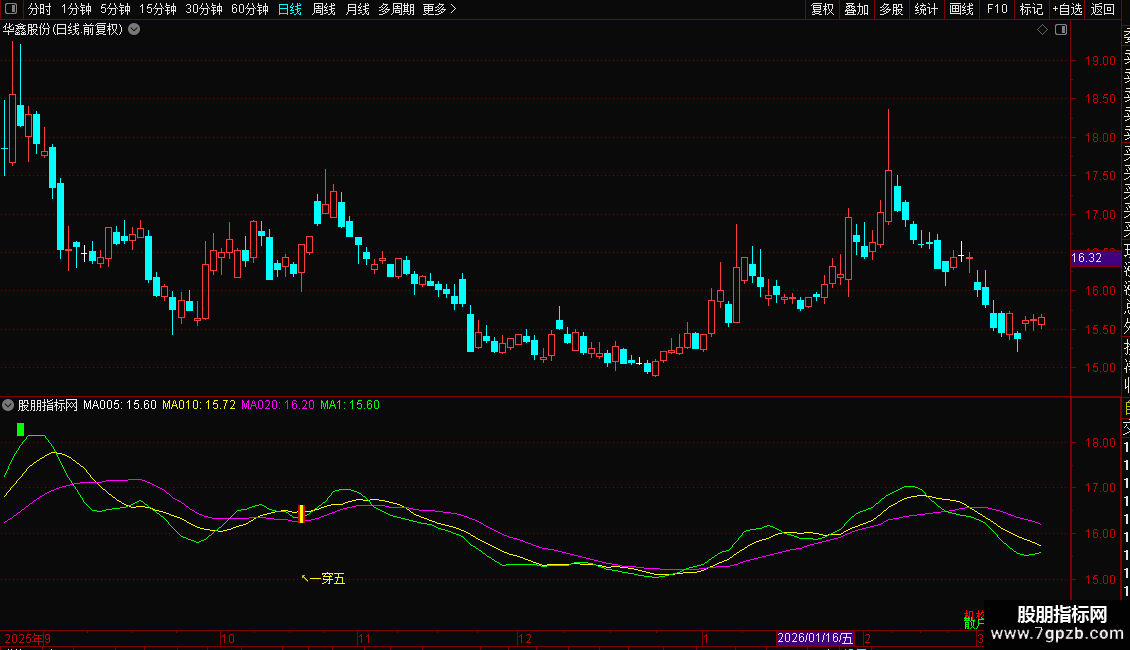Click the red-yellow signal bar on indicator
The width and height of the screenshot is (1130, 650).
[301, 514]
